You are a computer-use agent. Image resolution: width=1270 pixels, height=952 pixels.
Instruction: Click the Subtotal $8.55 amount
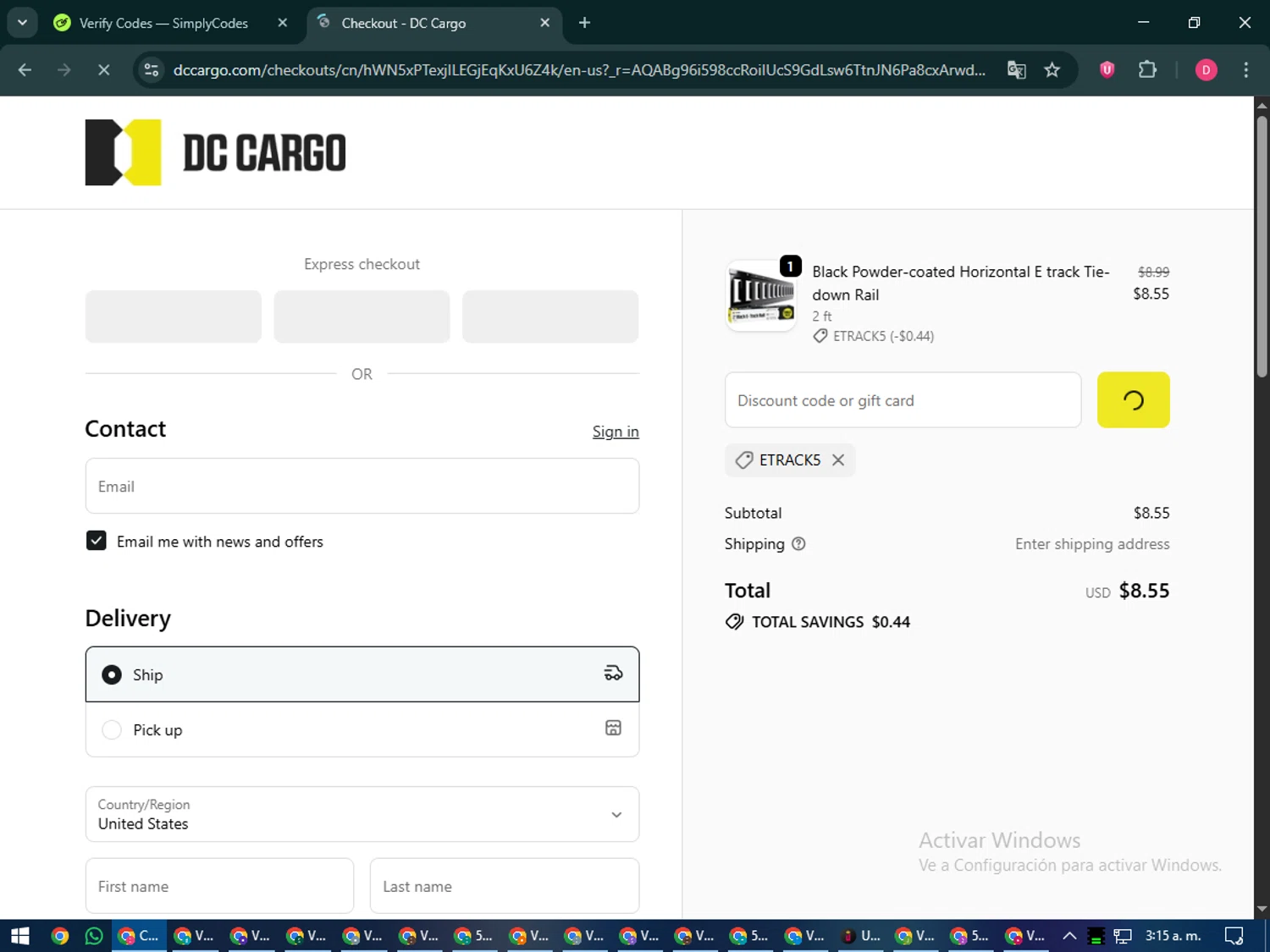click(x=1151, y=513)
